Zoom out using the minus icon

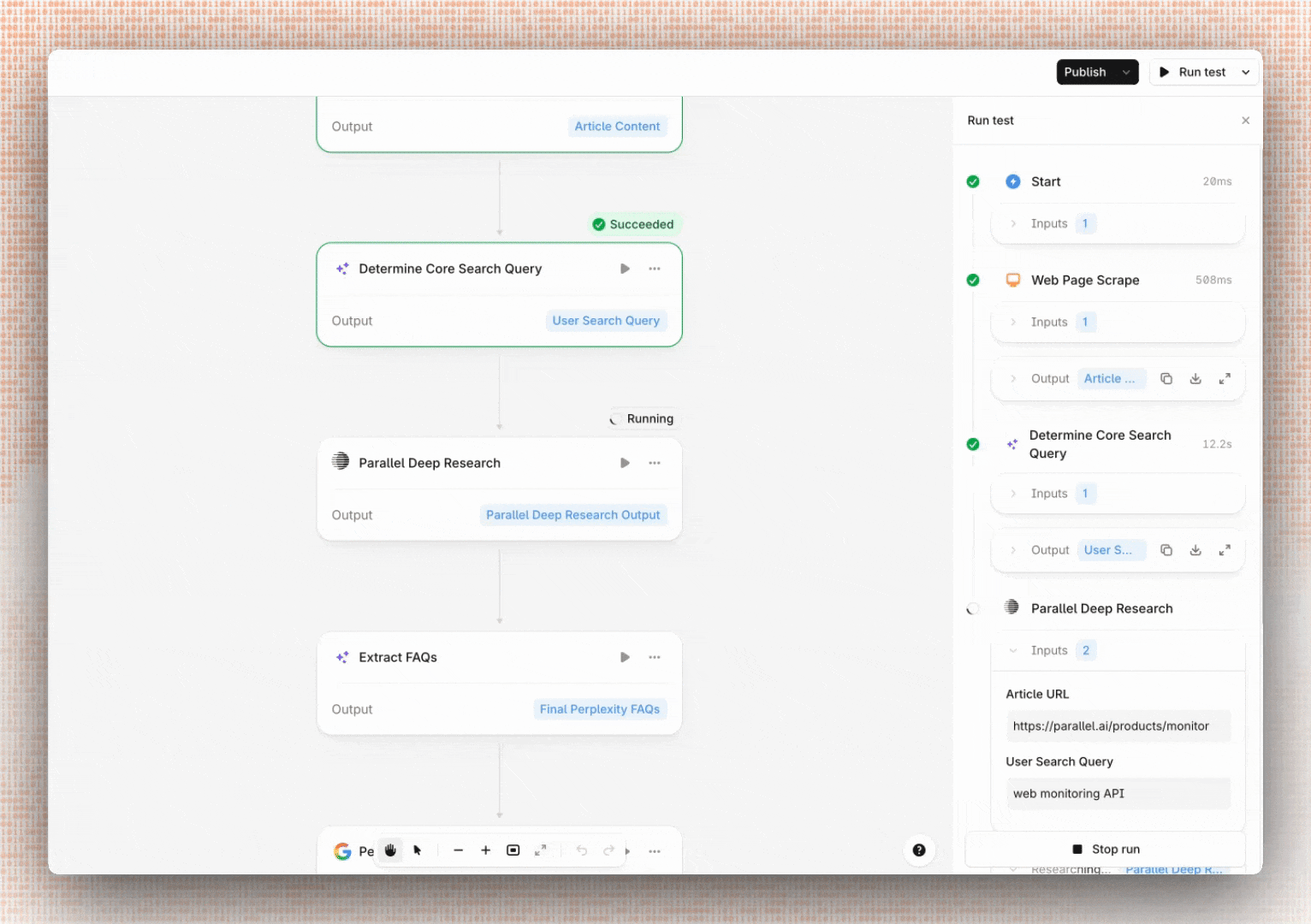tap(459, 850)
